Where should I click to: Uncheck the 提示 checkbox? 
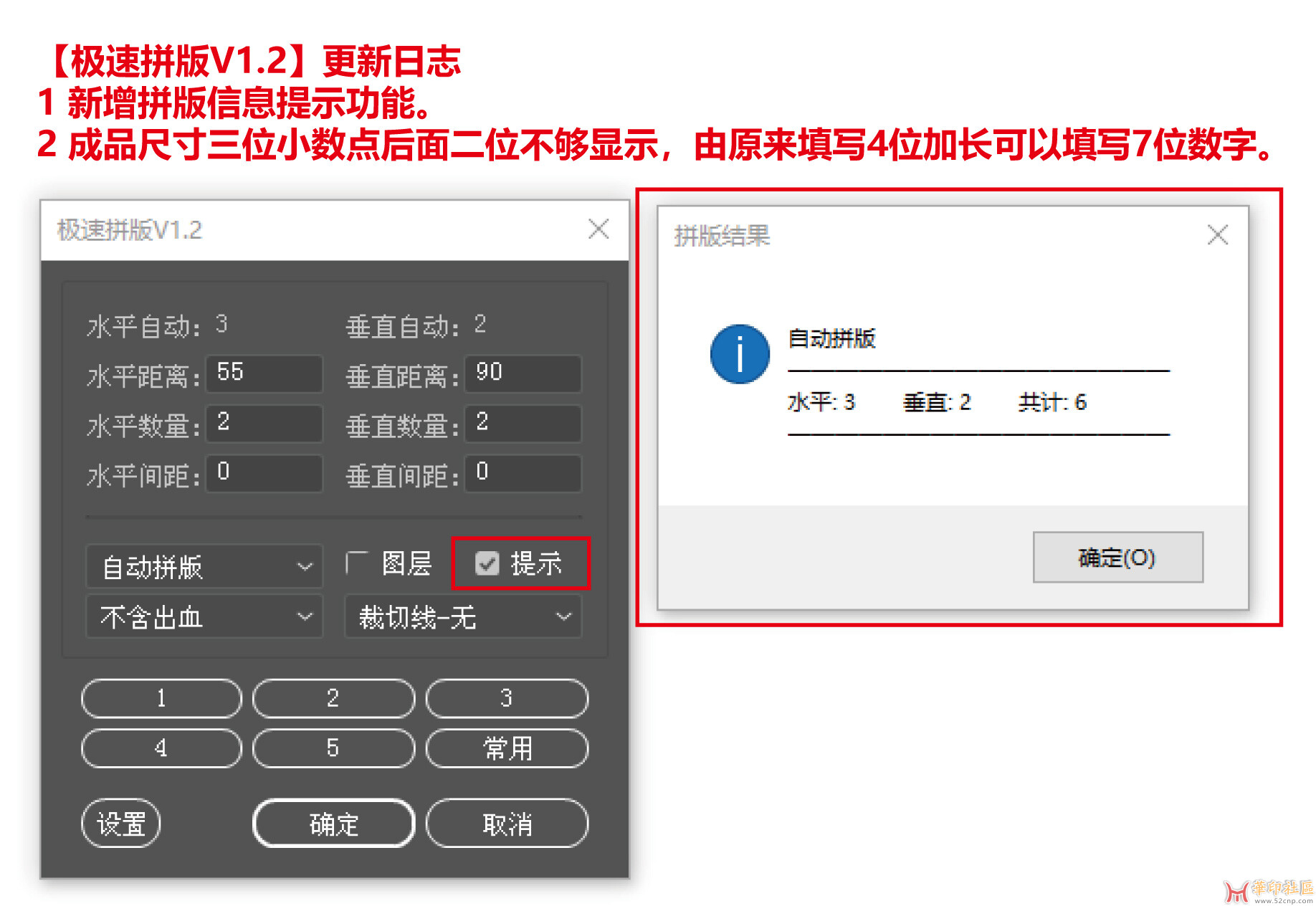(487, 564)
